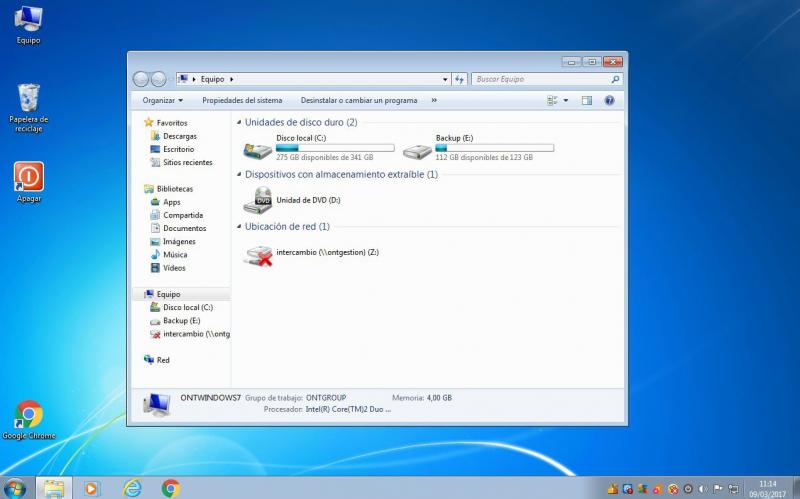The height and width of the screenshot is (499, 800).
Task: Collapse the Unidades de disco duro group
Action: [x=239, y=122]
